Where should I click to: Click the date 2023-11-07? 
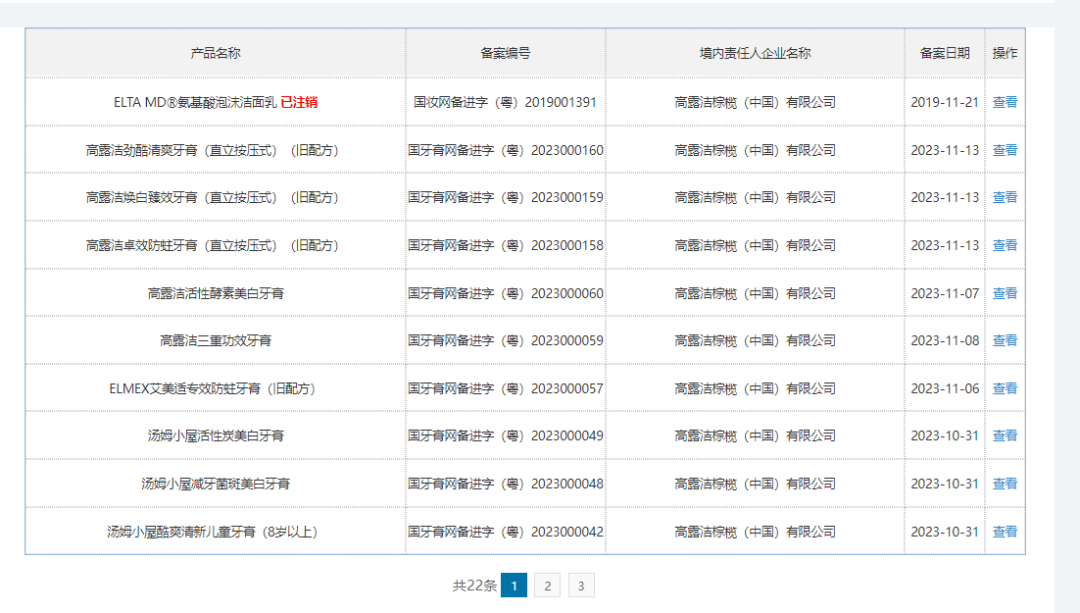click(x=944, y=293)
